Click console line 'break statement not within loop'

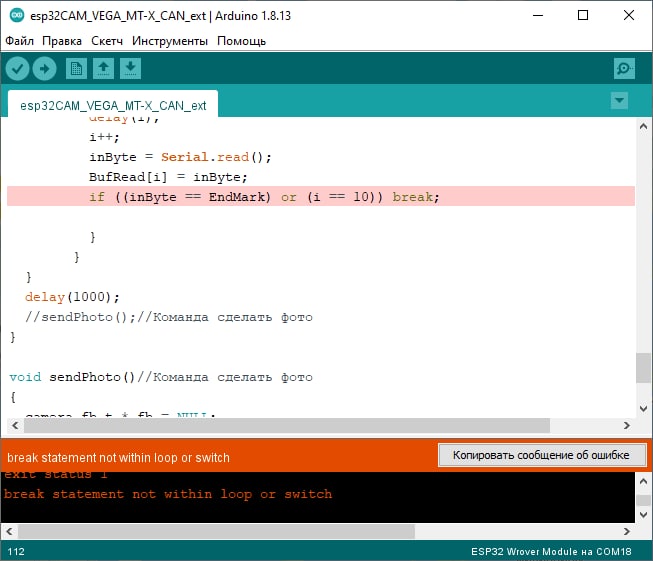pyautogui.click(x=168, y=494)
